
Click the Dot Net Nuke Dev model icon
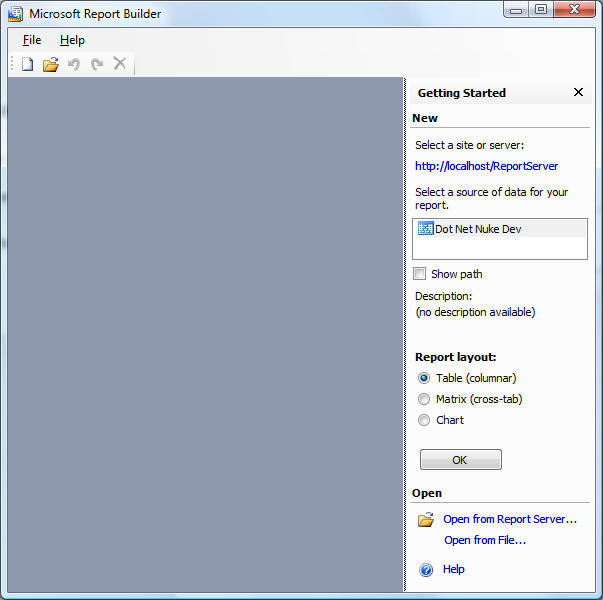425,228
